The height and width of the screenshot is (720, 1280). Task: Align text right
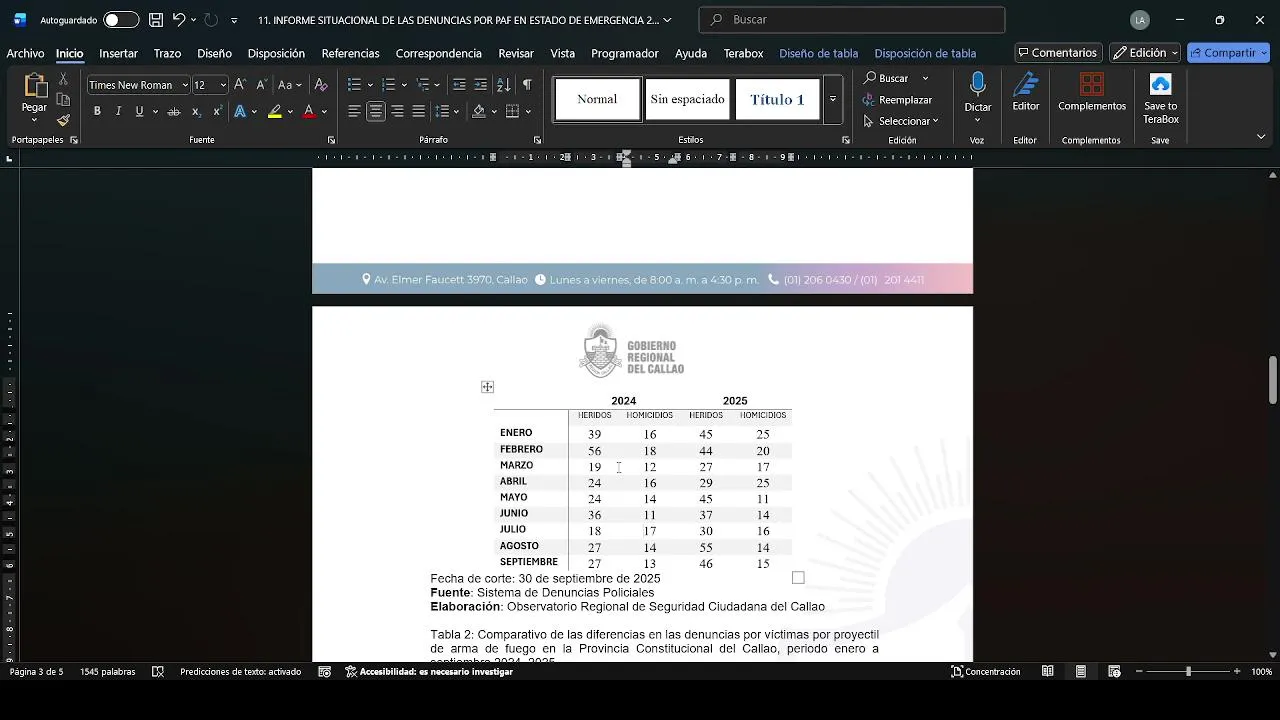[397, 112]
